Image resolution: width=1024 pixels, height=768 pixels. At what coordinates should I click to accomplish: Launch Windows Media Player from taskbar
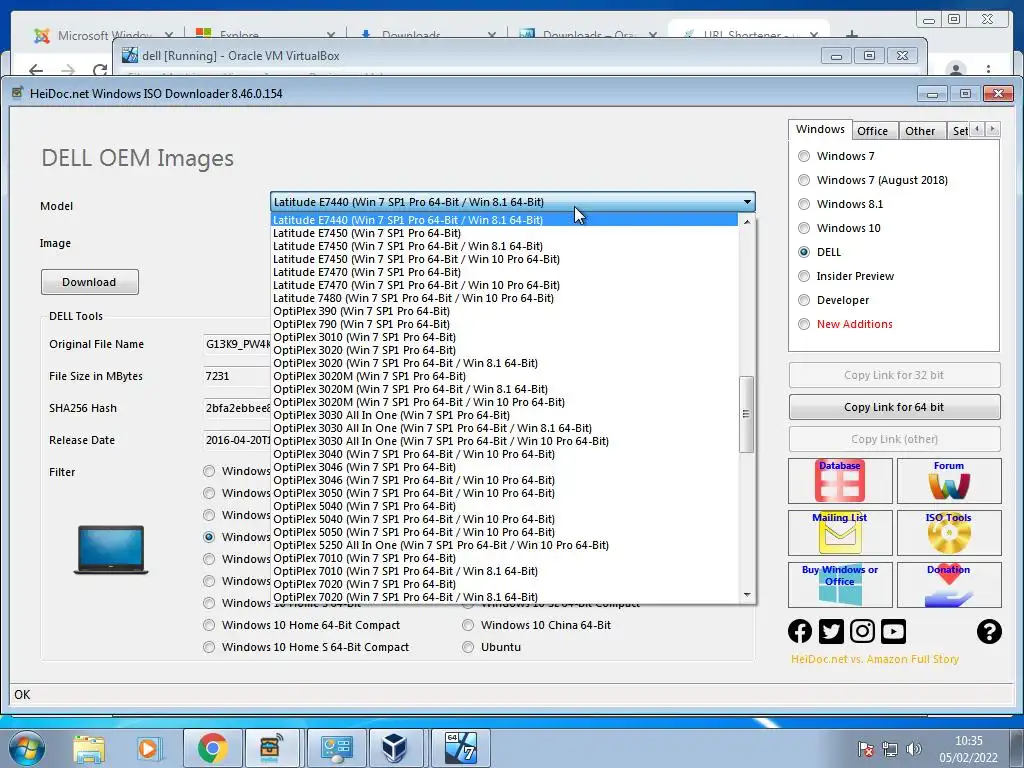point(148,748)
